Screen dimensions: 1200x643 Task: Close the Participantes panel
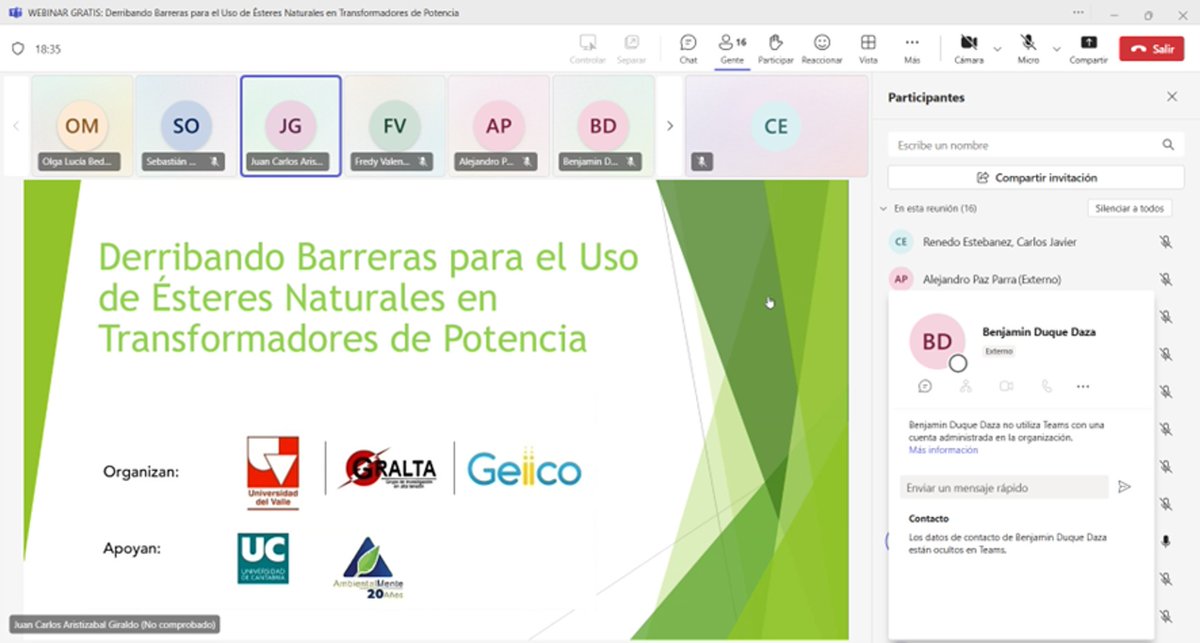pyautogui.click(x=1172, y=97)
